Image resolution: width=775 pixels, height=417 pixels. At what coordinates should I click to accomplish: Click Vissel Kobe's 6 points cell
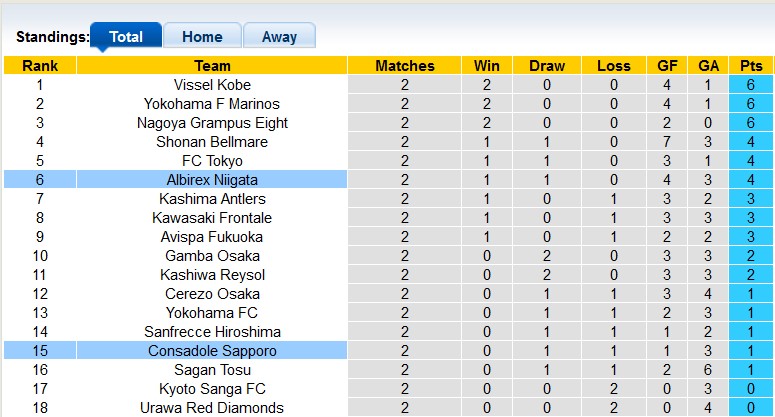(751, 85)
